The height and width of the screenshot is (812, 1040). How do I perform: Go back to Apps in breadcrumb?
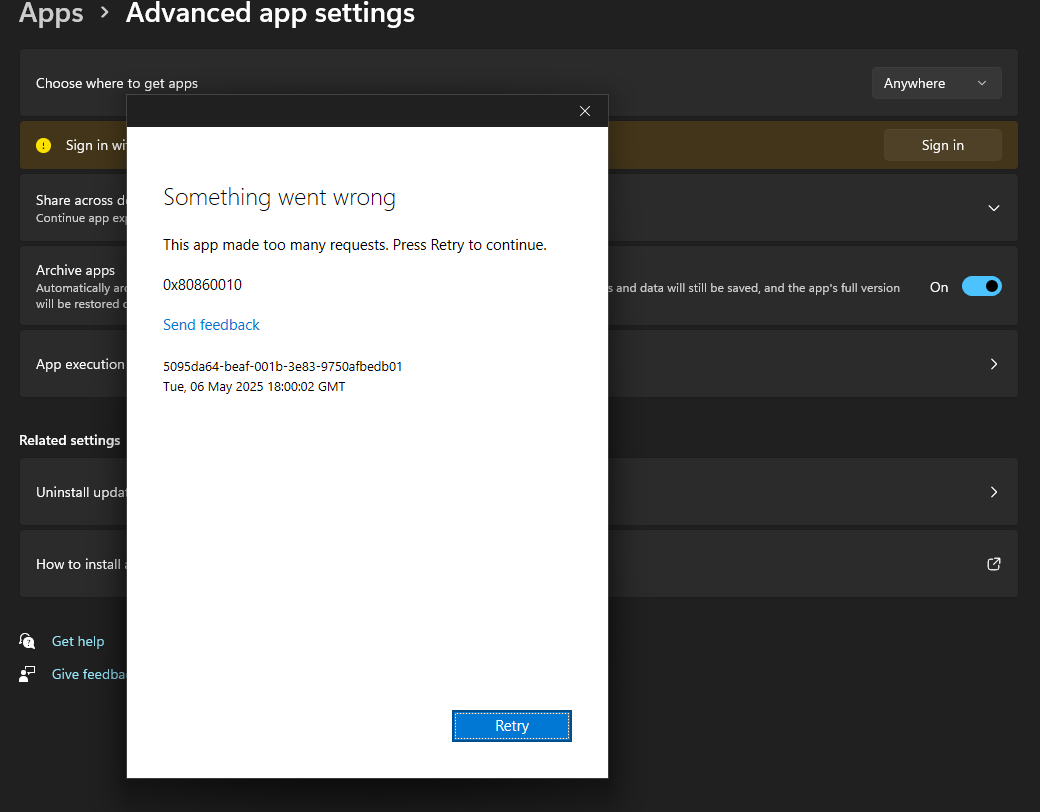coord(51,13)
